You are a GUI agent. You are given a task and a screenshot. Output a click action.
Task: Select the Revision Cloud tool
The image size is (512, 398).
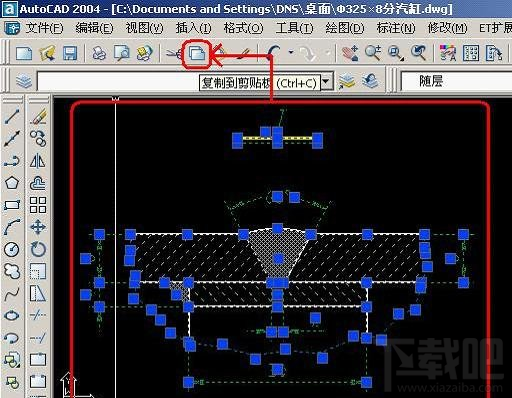point(12,271)
